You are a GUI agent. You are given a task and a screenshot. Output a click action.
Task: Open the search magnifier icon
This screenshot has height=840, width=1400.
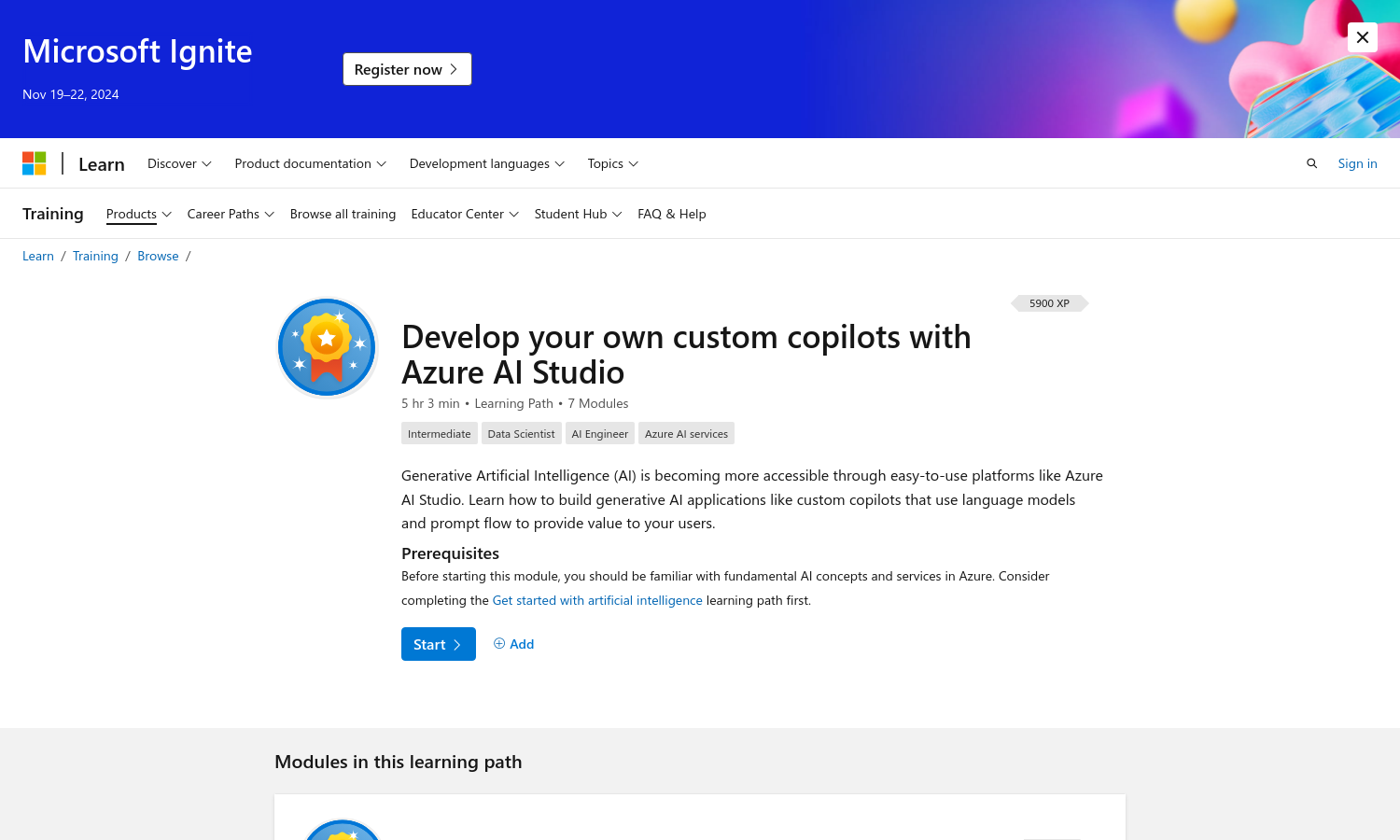point(1311,163)
